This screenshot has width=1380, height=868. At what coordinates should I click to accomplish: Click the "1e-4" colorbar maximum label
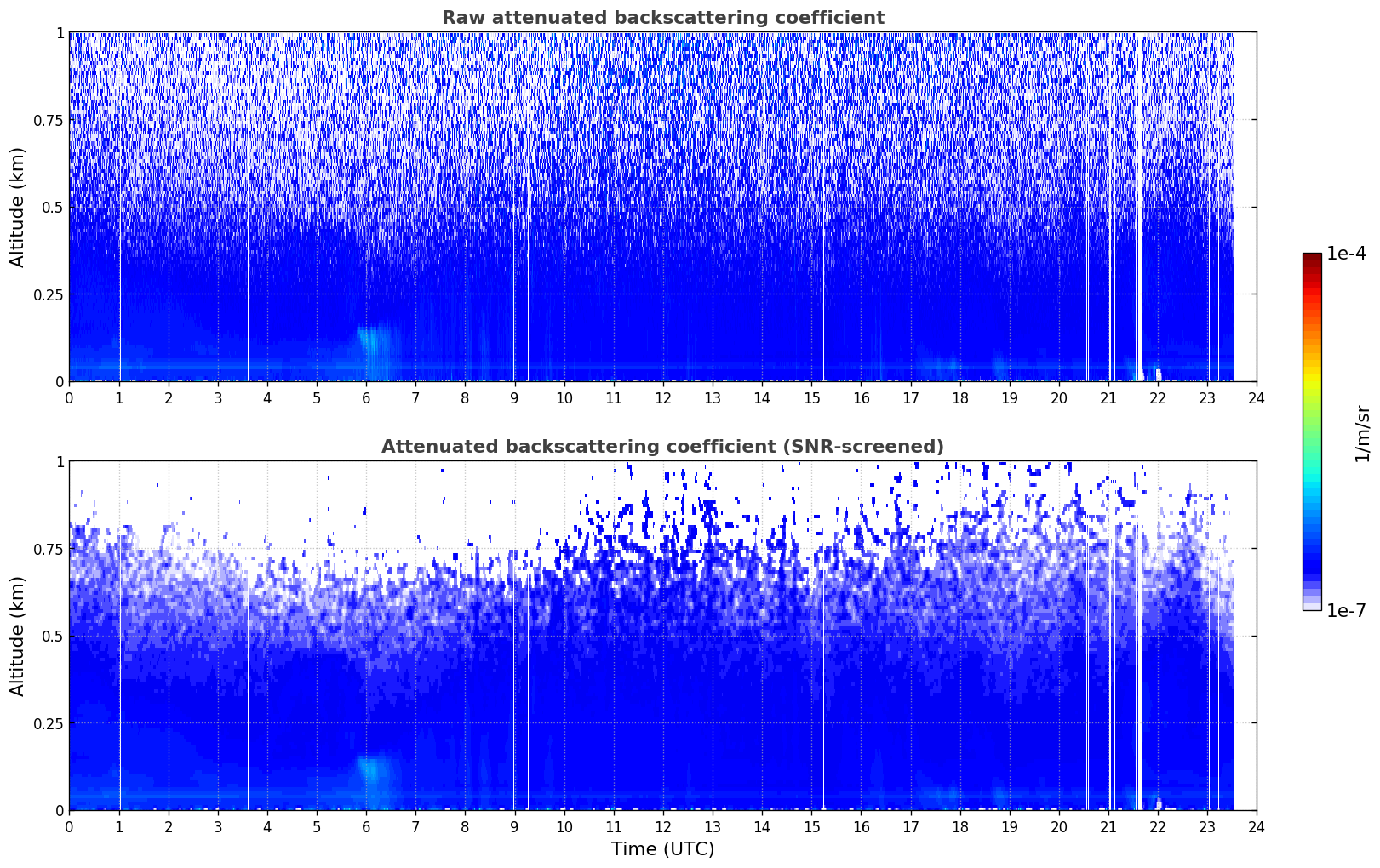pos(1346,254)
